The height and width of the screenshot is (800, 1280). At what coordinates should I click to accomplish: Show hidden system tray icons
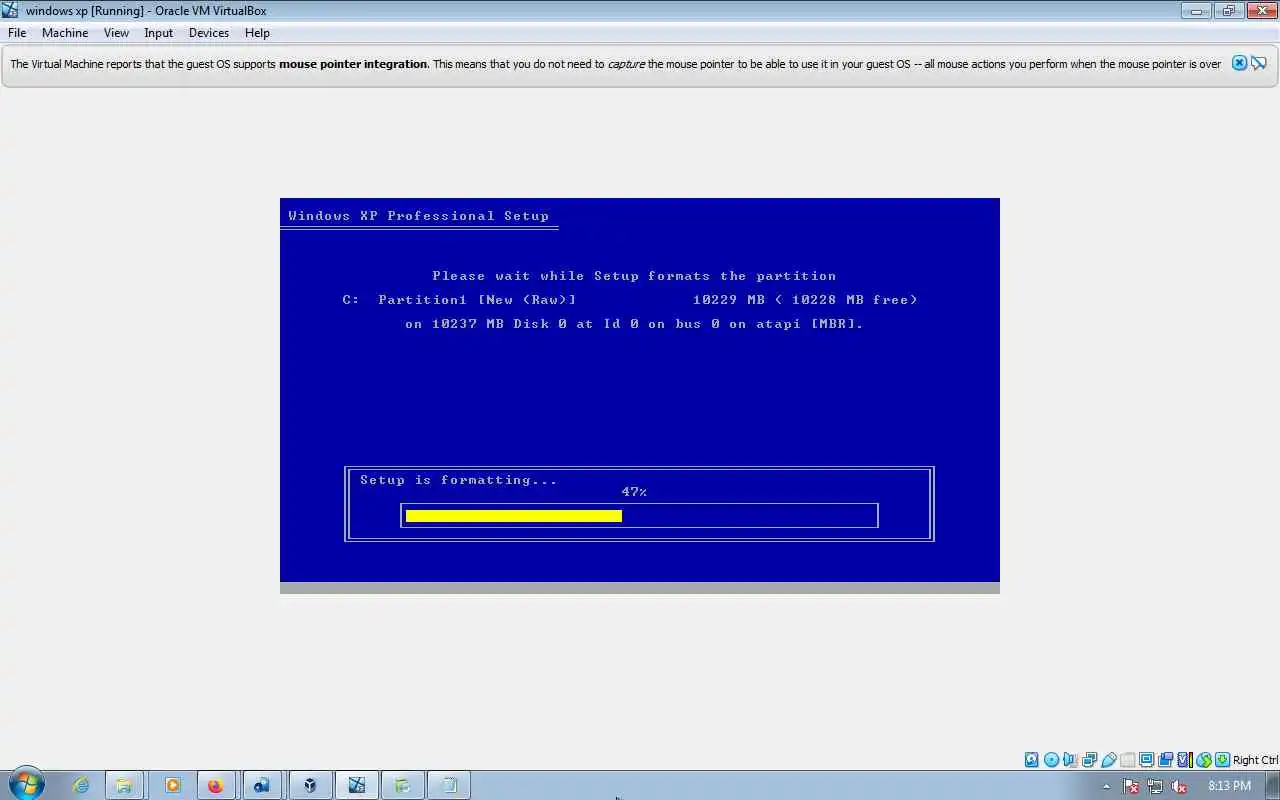pyautogui.click(x=1106, y=786)
